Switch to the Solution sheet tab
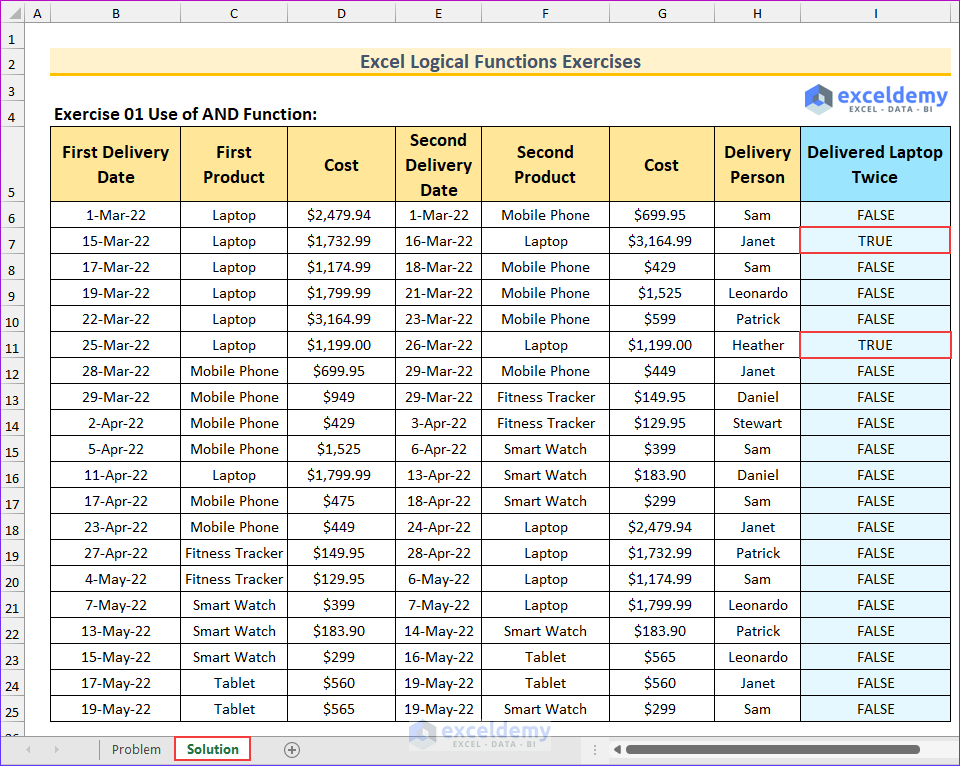 pos(212,749)
